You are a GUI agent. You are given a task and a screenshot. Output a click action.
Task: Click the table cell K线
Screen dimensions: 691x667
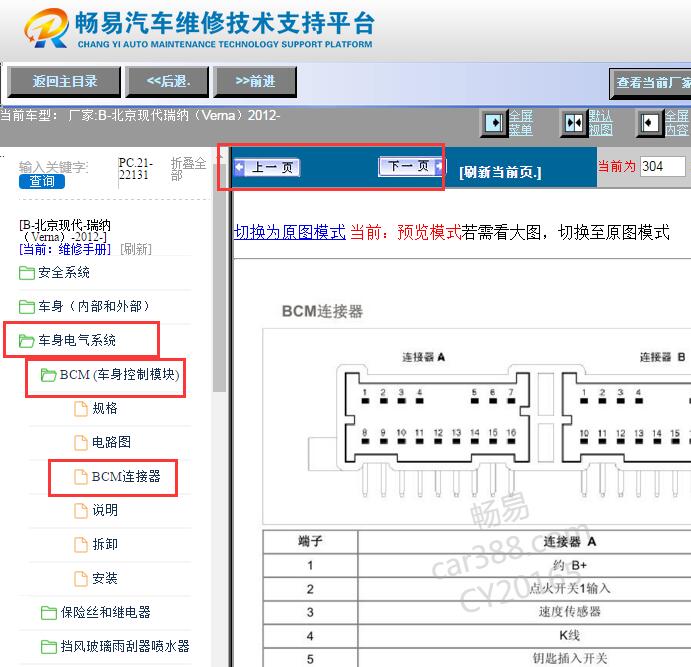click(x=569, y=635)
